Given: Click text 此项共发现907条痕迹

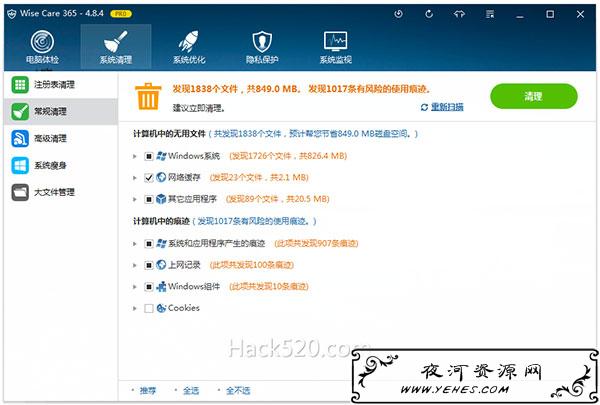Looking at the screenshot, I should (316, 243).
